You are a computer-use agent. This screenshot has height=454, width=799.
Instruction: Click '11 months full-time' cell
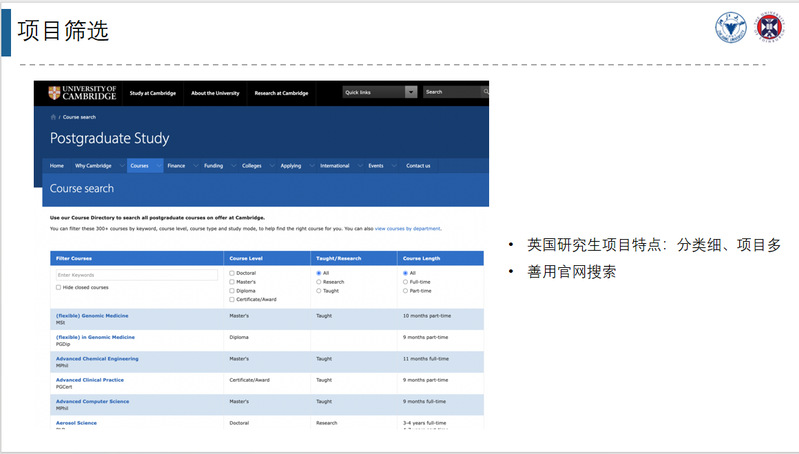pos(425,359)
